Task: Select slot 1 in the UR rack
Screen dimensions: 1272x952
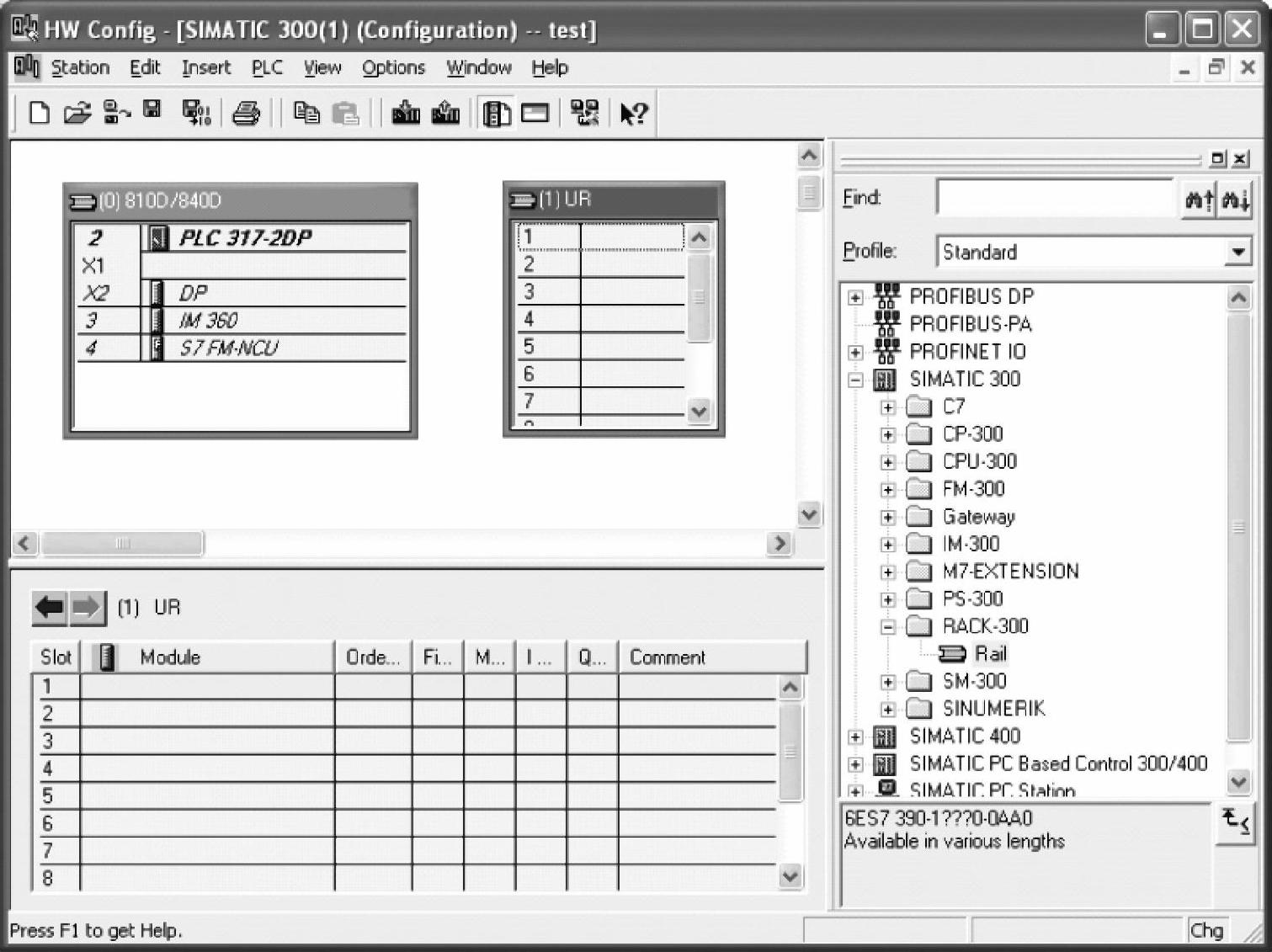Action: pyautogui.click(x=600, y=237)
